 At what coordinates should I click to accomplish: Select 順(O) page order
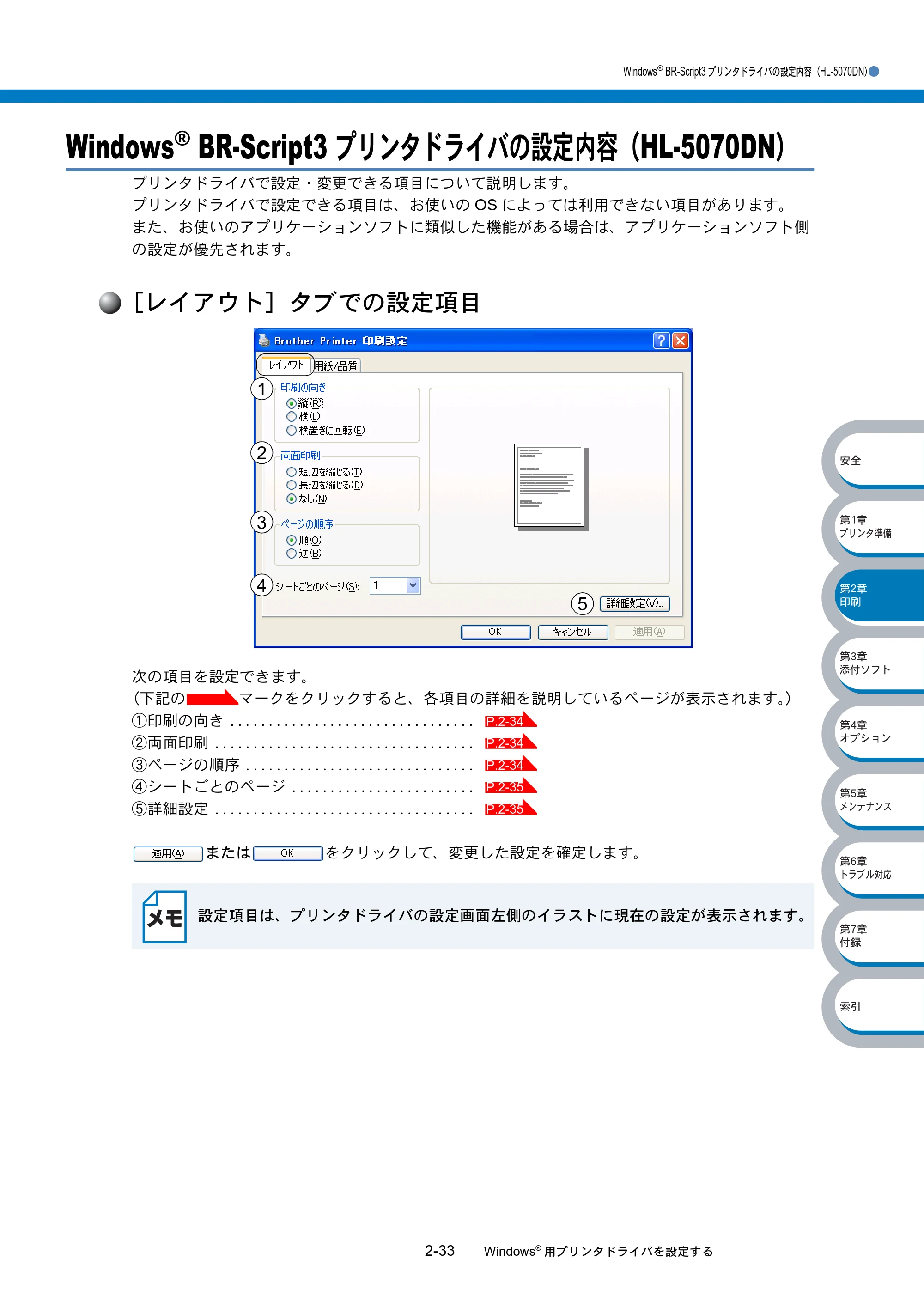pyautogui.click(x=292, y=540)
